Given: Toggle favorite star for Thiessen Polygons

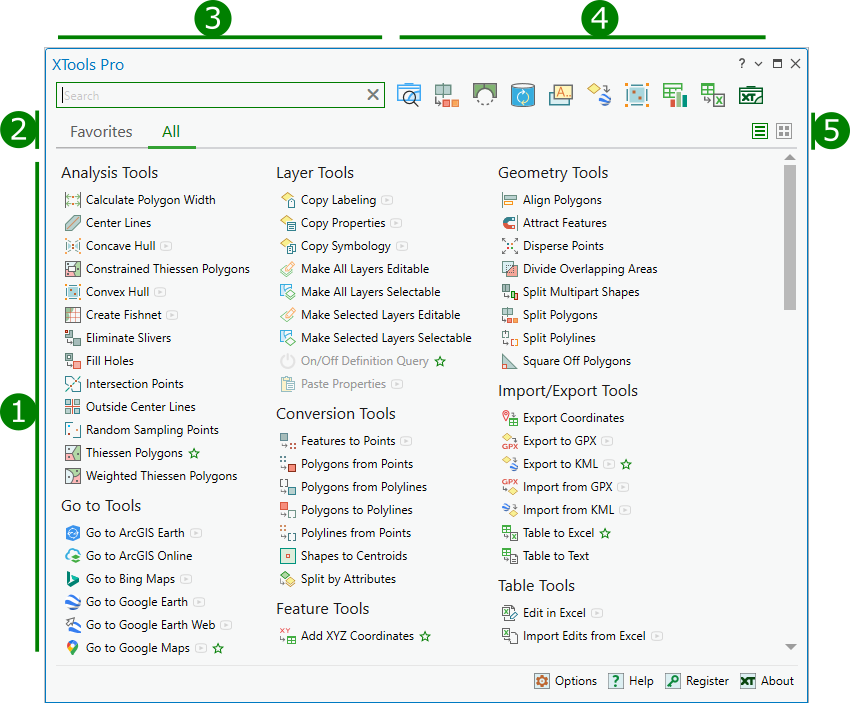Looking at the screenshot, I should (x=194, y=453).
